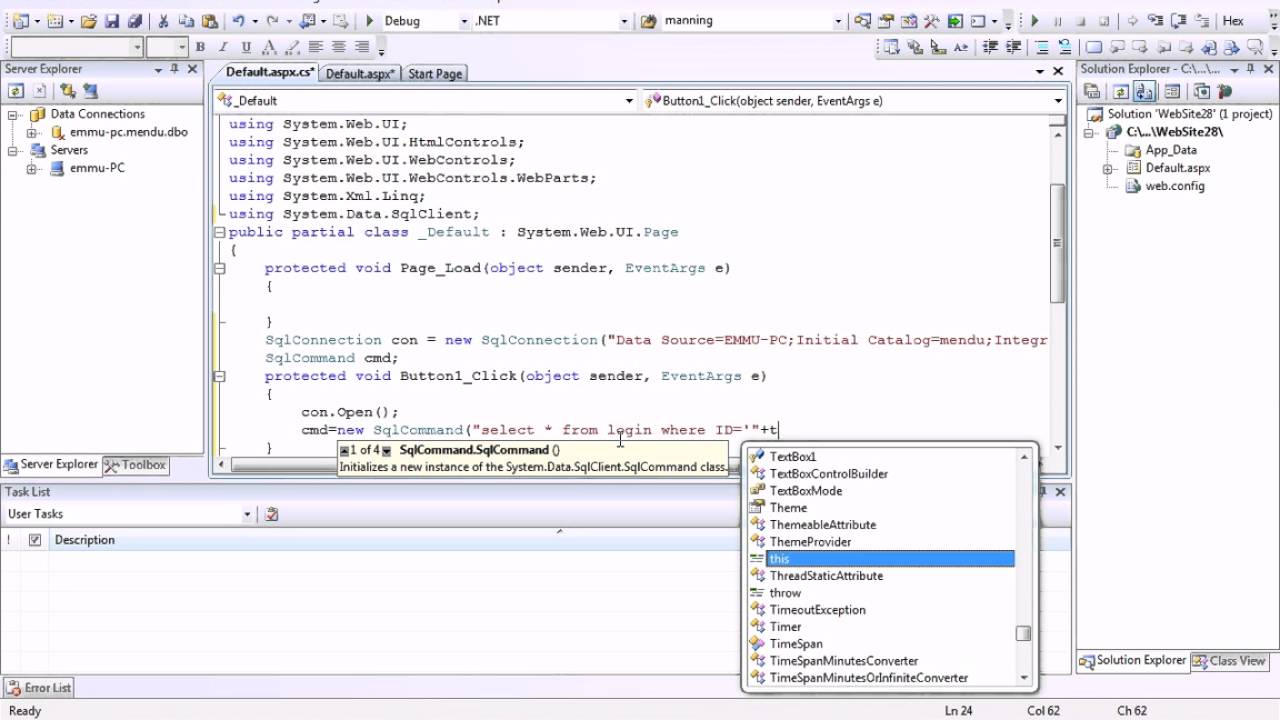The width and height of the screenshot is (1280, 720).
Task: Close the Server Explorer panel
Action: click(193, 69)
